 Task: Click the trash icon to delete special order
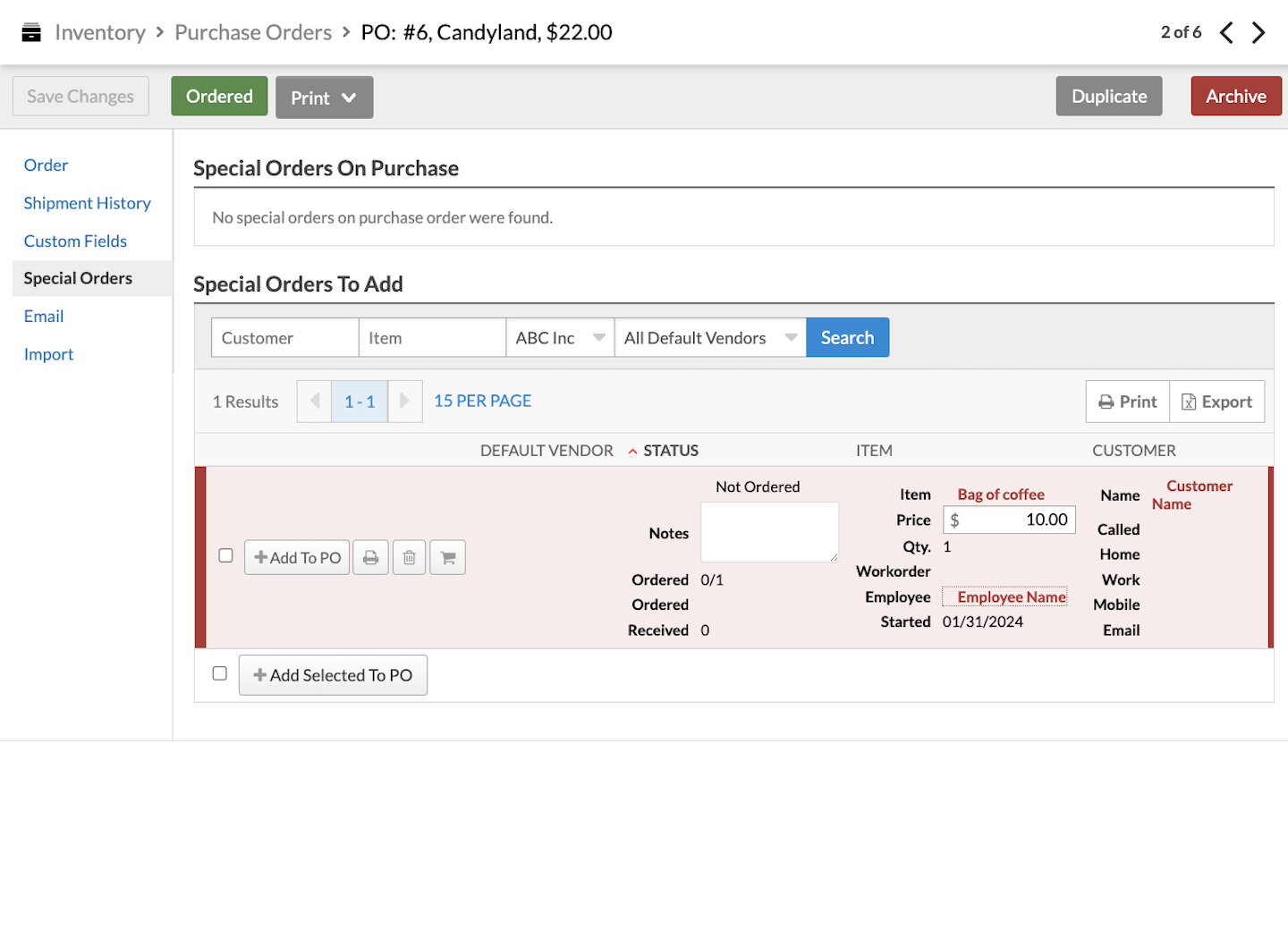click(x=409, y=558)
